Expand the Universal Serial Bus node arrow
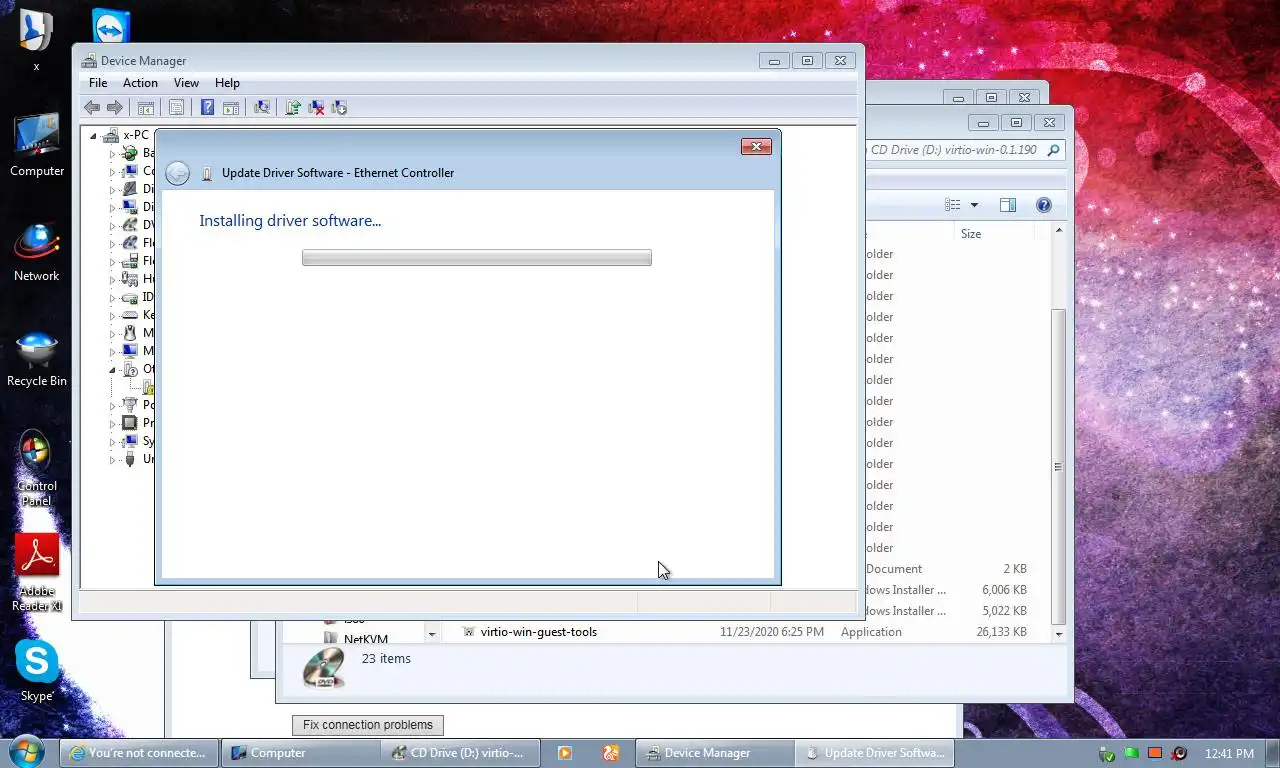Image resolution: width=1280 pixels, height=768 pixels. (112, 460)
